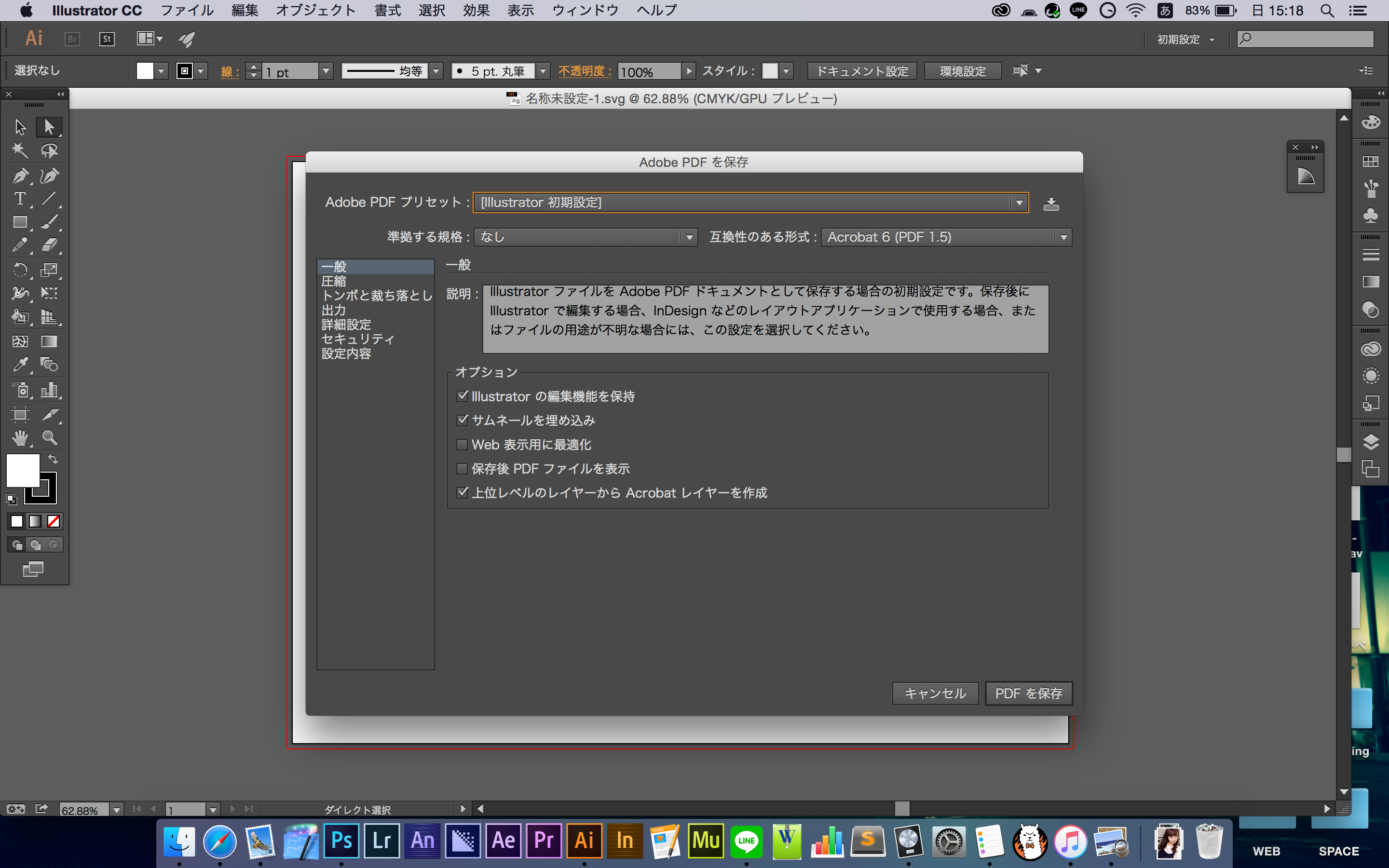Select the Type tool
Image resolution: width=1389 pixels, height=868 pixels.
[20, 199]
